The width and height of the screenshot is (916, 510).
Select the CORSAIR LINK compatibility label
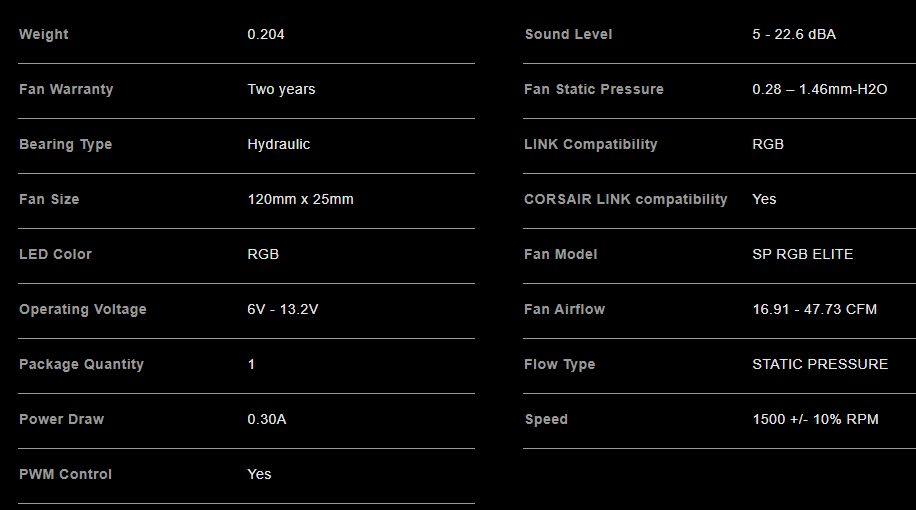coord(626,199)
